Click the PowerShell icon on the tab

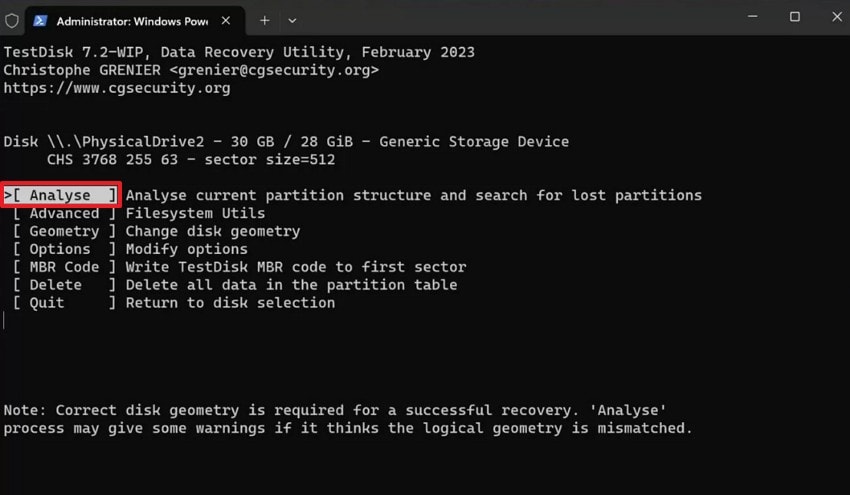pos(40,20)
